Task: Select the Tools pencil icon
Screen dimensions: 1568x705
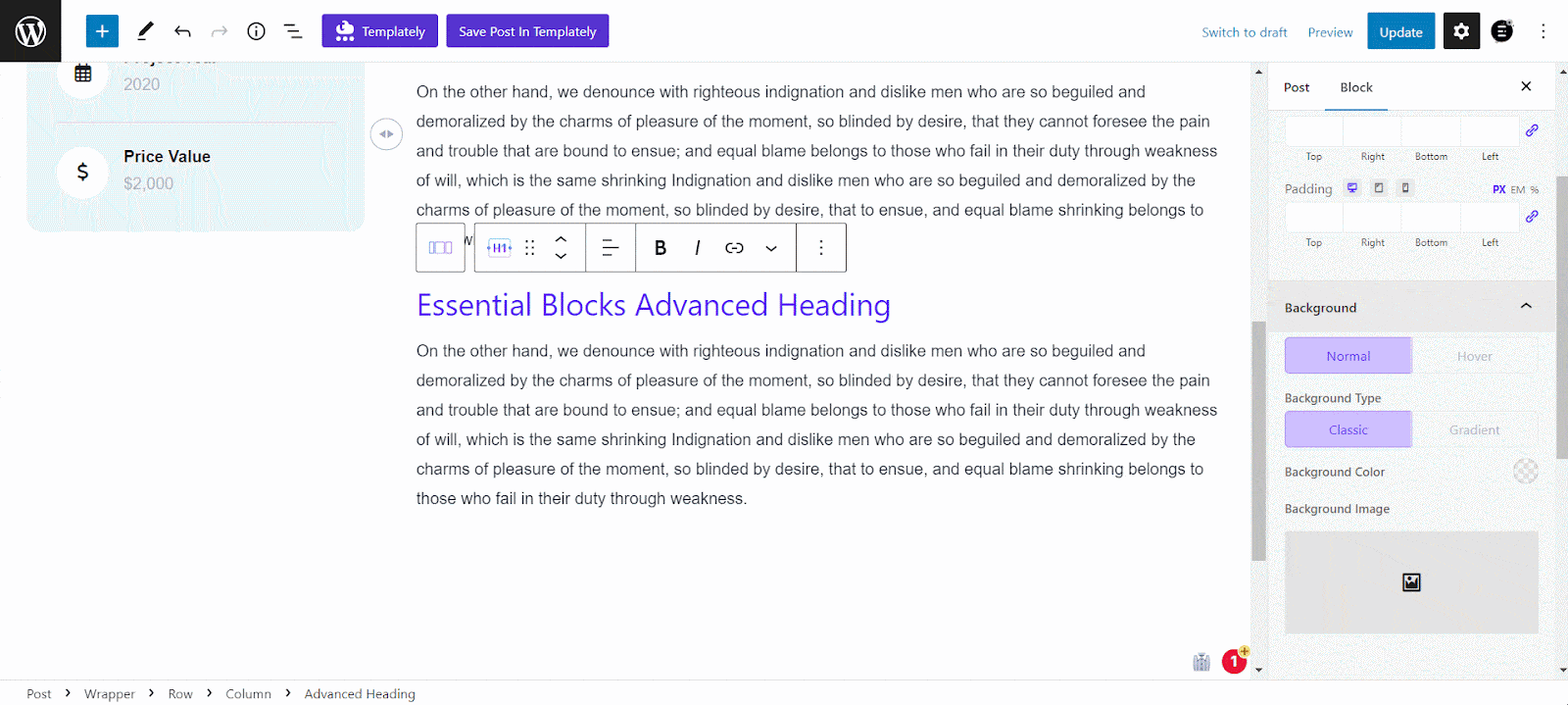Action: tap(145, 31)
